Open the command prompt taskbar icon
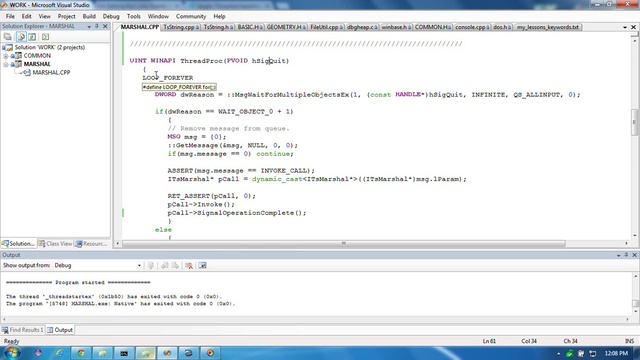640x360 pixels. coord(124,353)
